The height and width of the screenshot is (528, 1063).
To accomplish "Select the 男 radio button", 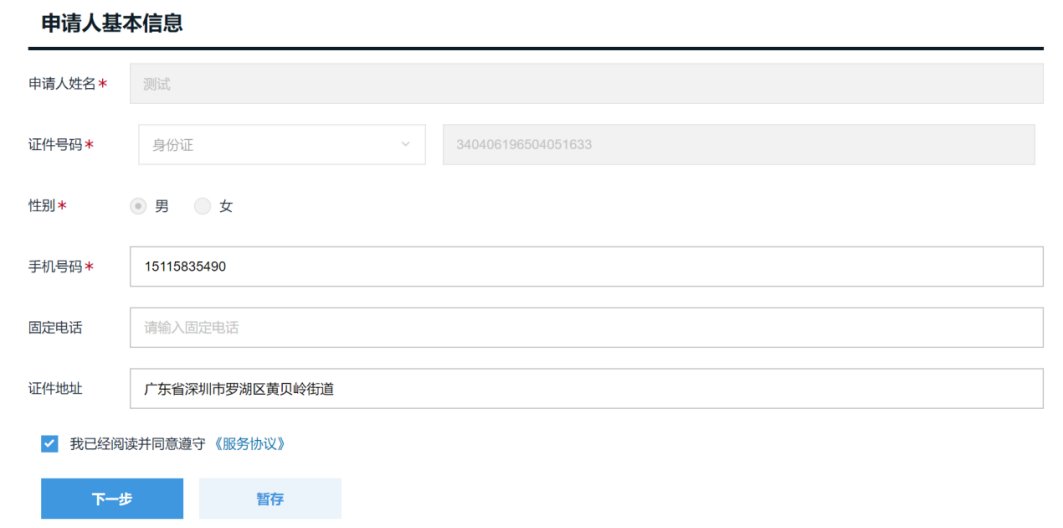I will [138, 206].
